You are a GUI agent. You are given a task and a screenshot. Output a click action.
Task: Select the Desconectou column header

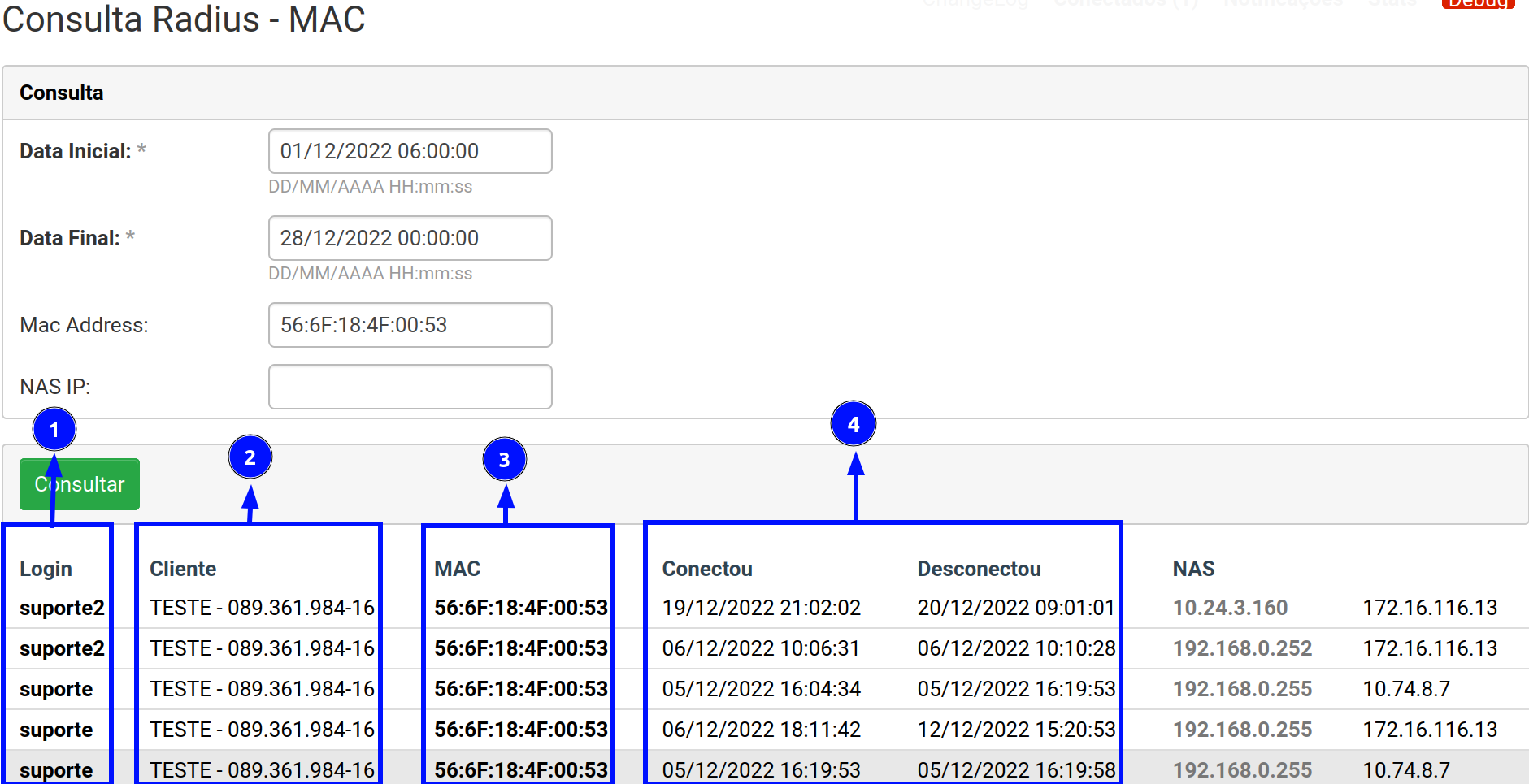(979, 569)
